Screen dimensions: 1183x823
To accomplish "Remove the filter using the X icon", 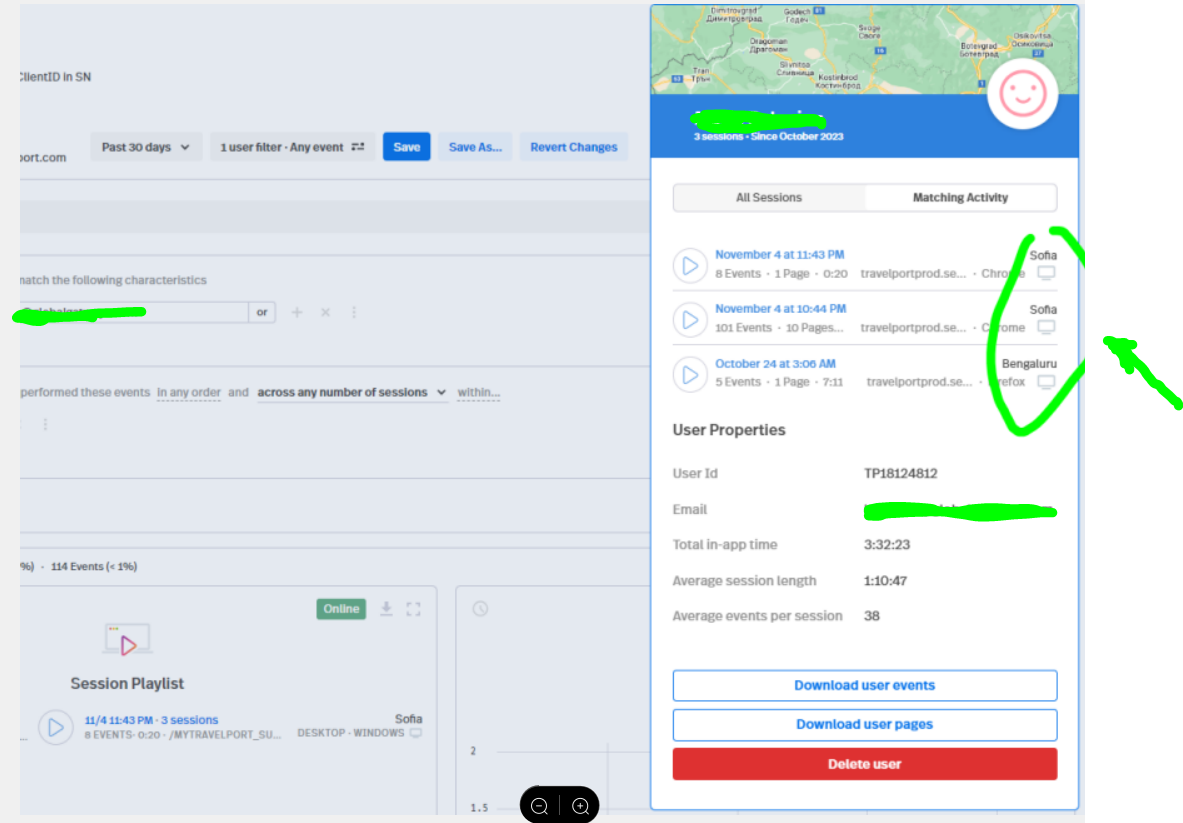I will click(325, 312).
